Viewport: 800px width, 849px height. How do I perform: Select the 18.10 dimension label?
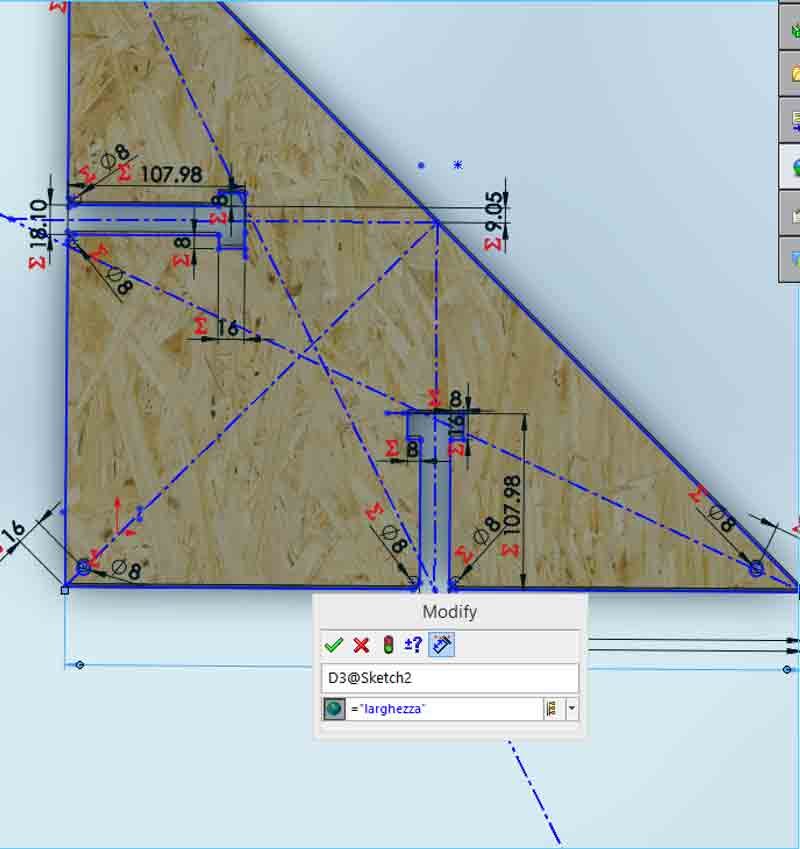(38, 224)
